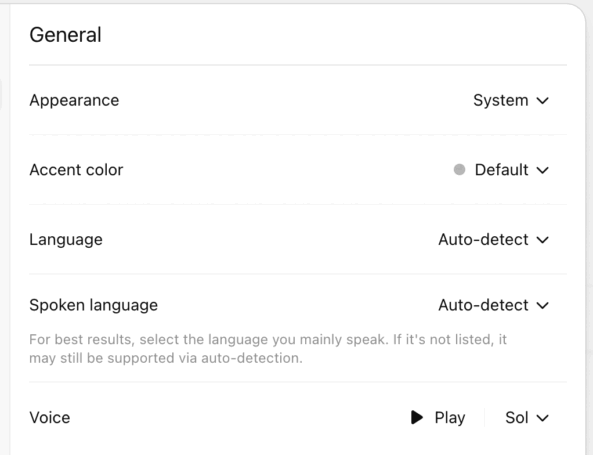
Task: Choose a different voice from Sol dropdown
Action: click(x=527, y=418)
